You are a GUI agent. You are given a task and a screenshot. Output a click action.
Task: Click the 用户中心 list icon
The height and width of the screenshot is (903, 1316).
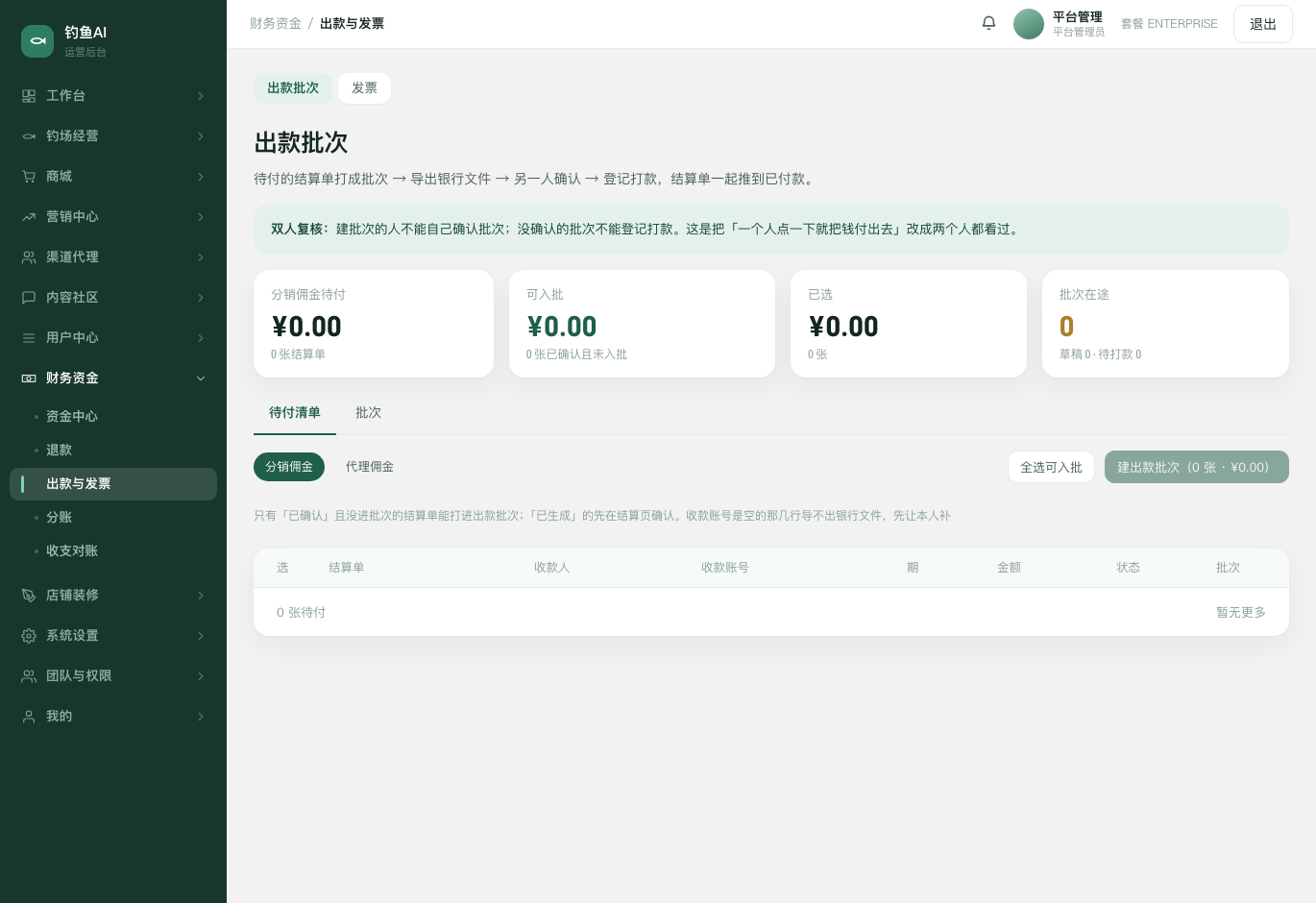pos(29,338)
